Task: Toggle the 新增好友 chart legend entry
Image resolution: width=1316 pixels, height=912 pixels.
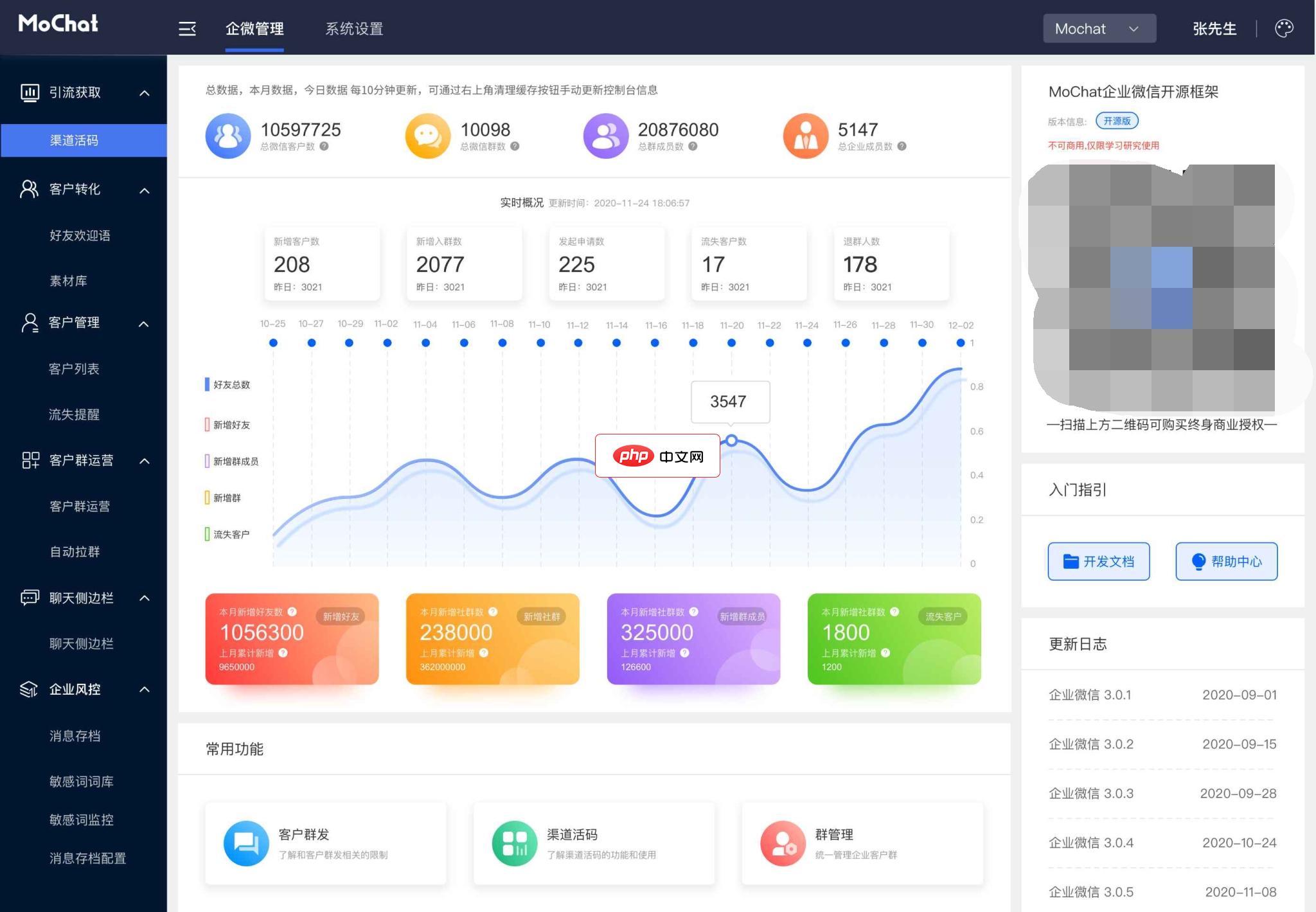Action: point(229,424)
